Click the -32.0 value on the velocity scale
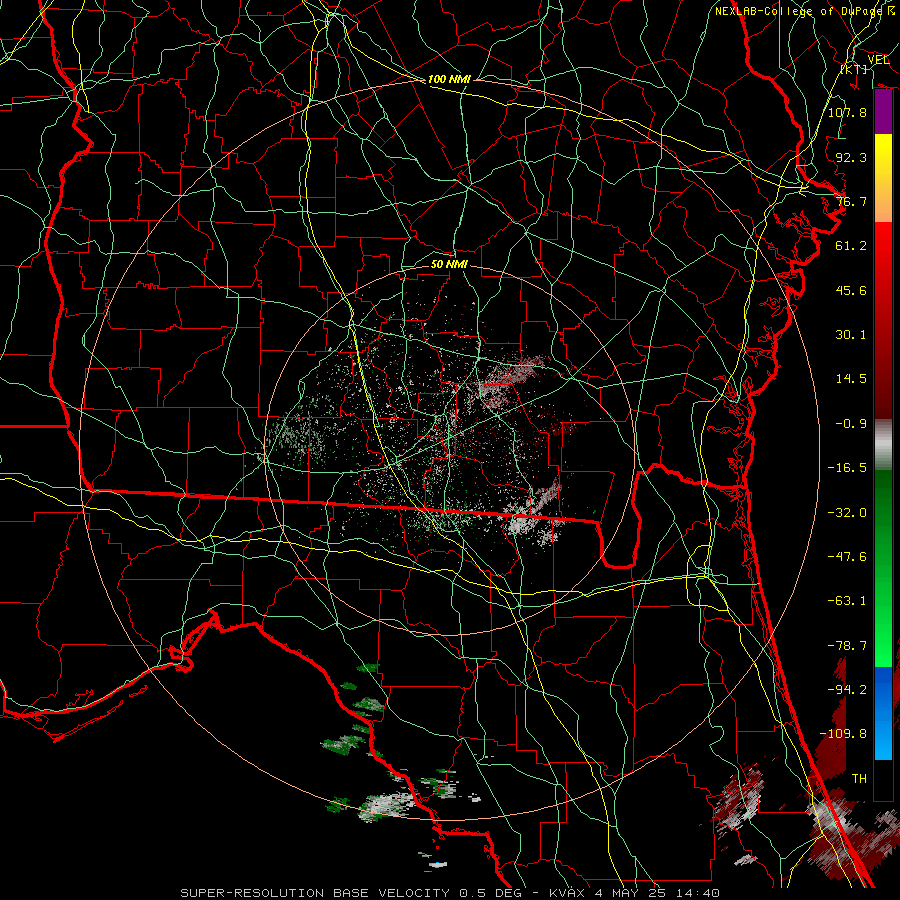This screenshot has height=900, width=900. point(847,513)
